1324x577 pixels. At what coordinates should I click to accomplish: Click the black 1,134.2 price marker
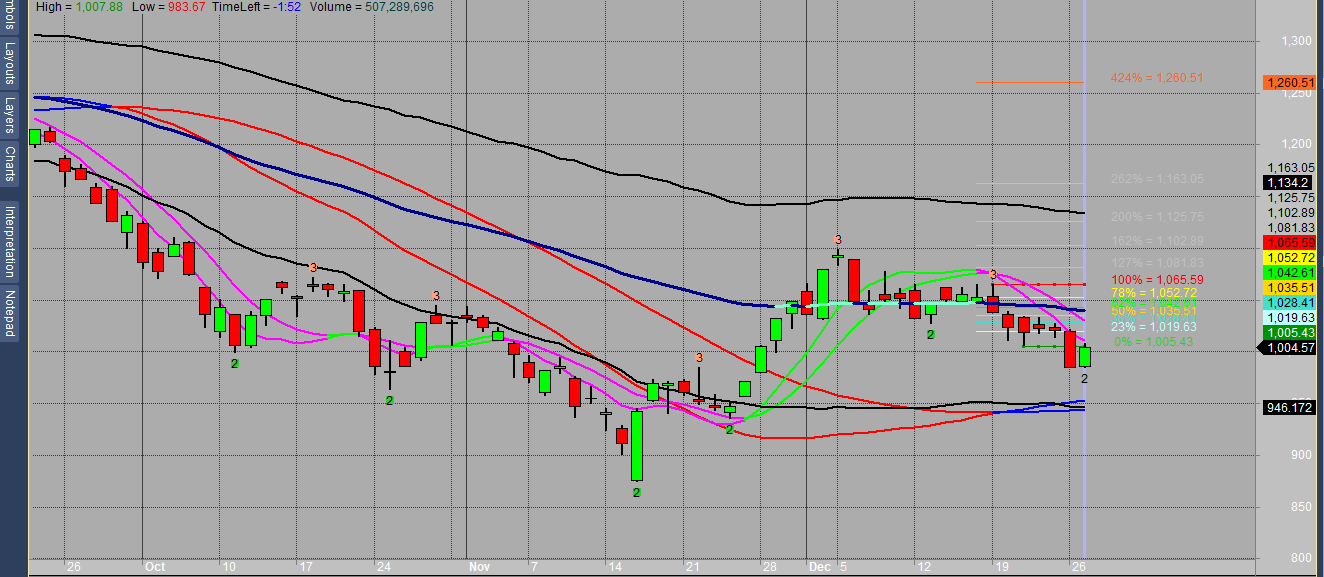(1289, 183)
